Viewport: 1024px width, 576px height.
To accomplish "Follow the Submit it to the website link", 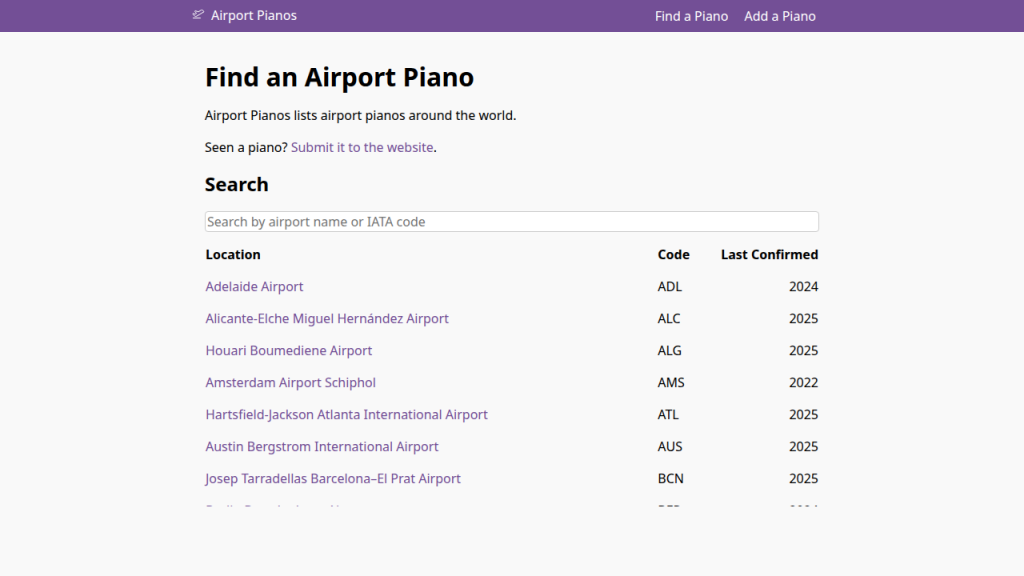I will pyautogui.click(x=362, y=147).
